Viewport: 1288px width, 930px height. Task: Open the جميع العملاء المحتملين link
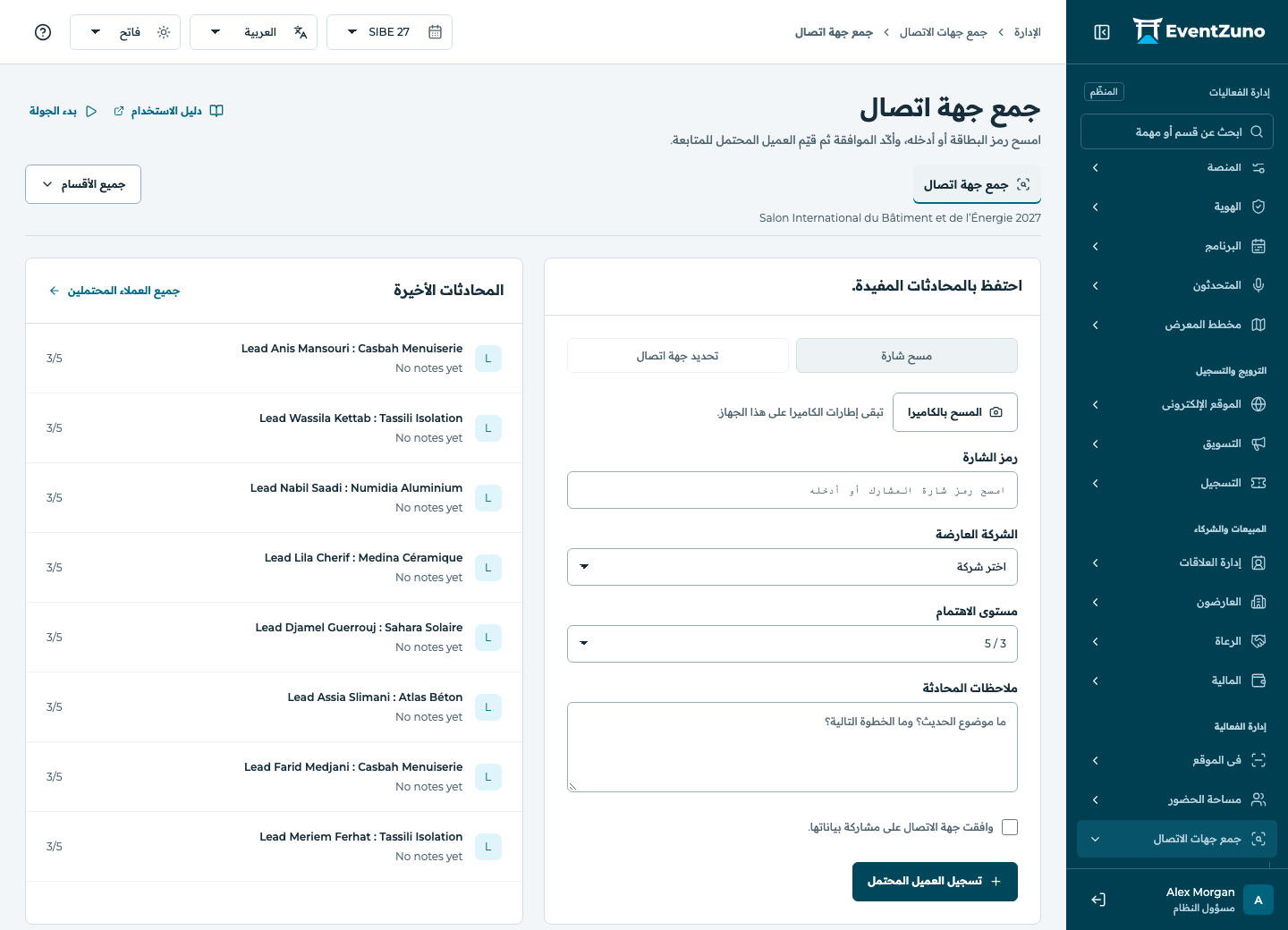coord(114,291)
